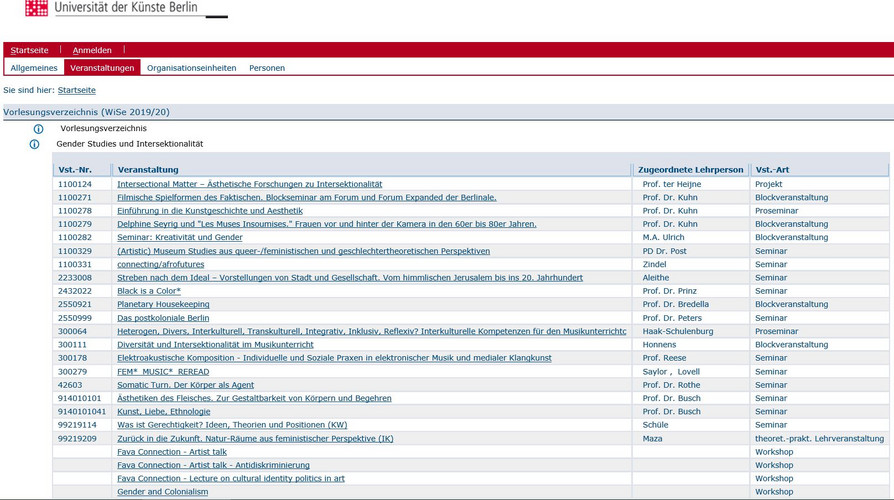Open the Personen tab
The width and height of the screenshot is (894, 500).
click(267, 68)
